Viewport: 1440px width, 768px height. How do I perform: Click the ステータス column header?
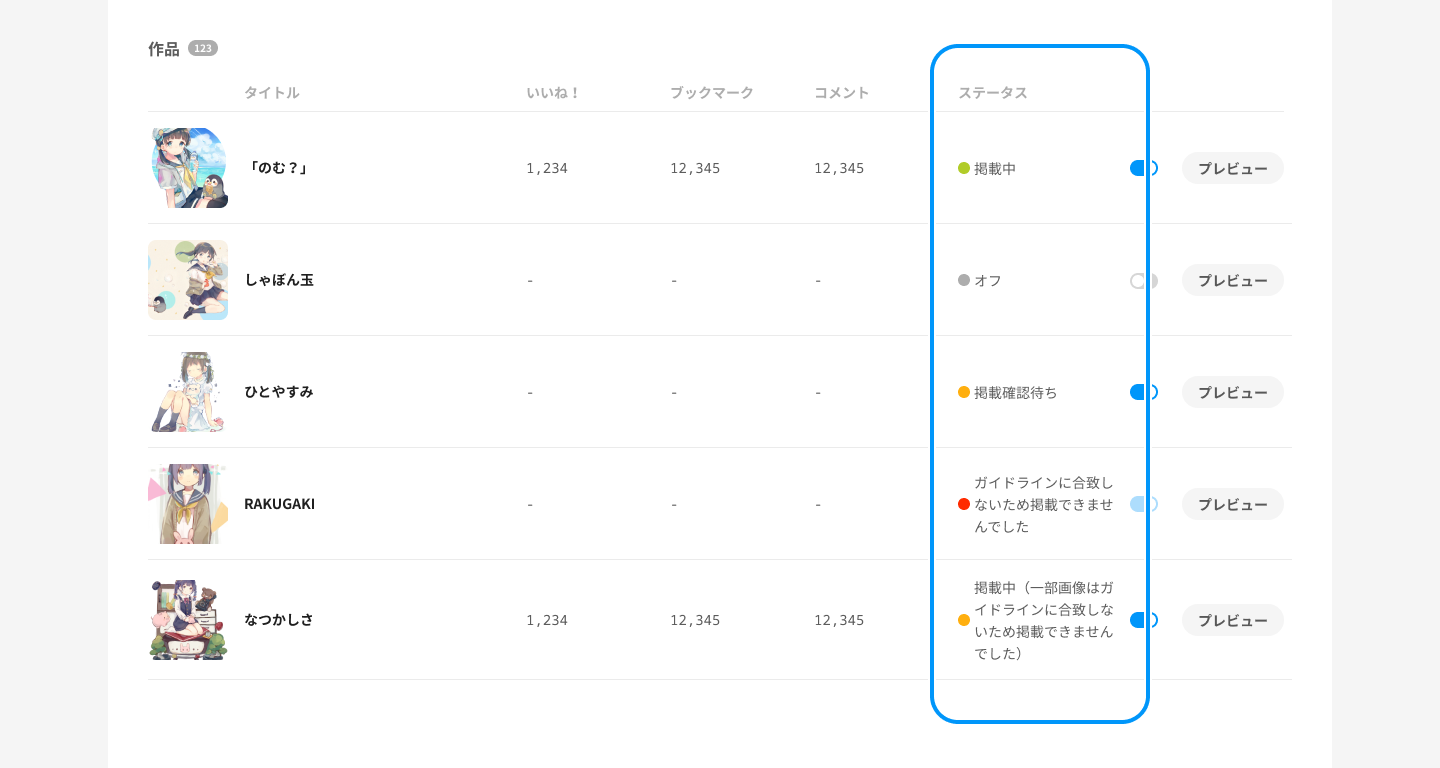tap(992, 93)
